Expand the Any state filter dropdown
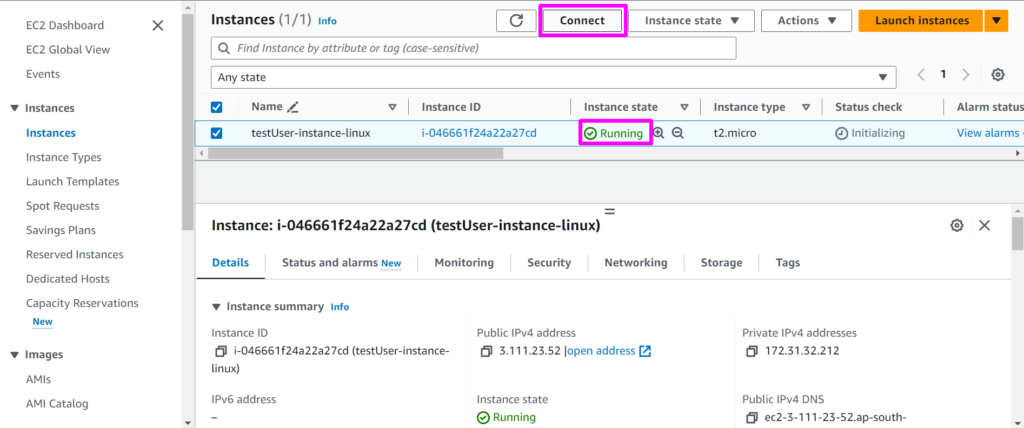The image size is (1024, 428). [x=553, y=77]
